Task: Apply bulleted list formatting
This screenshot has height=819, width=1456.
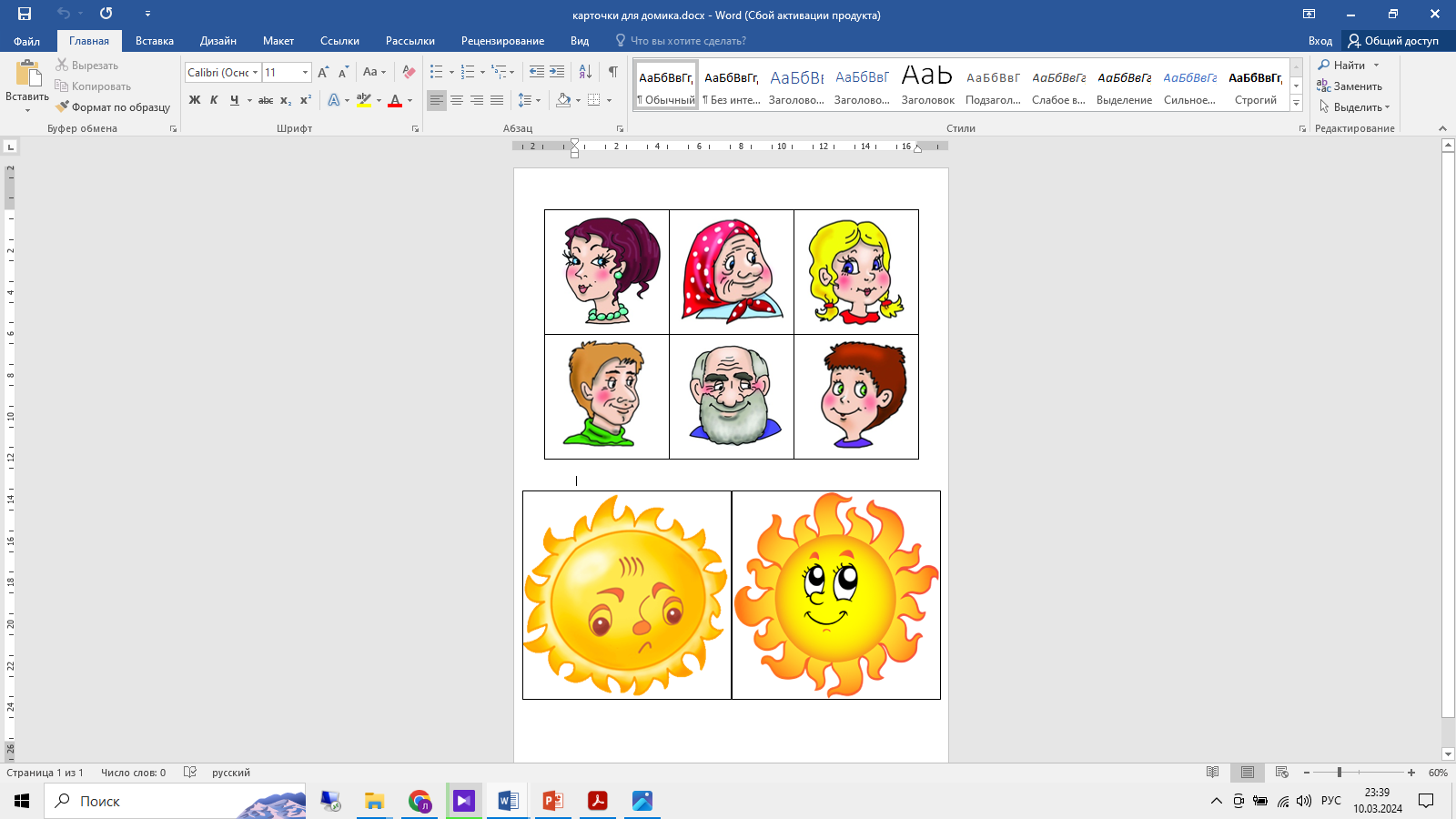Action: point(437,72)
